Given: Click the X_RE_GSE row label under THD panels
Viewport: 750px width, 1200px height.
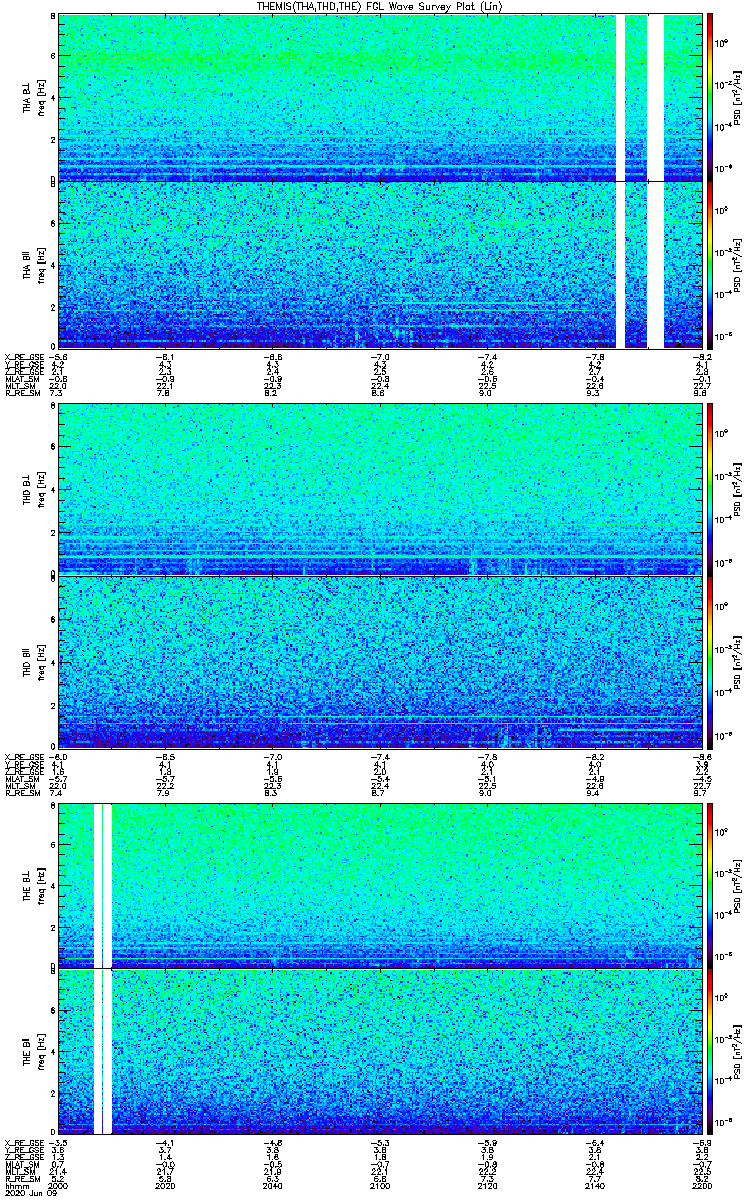Looking at the screenshot, I should (x=22, y=755).
